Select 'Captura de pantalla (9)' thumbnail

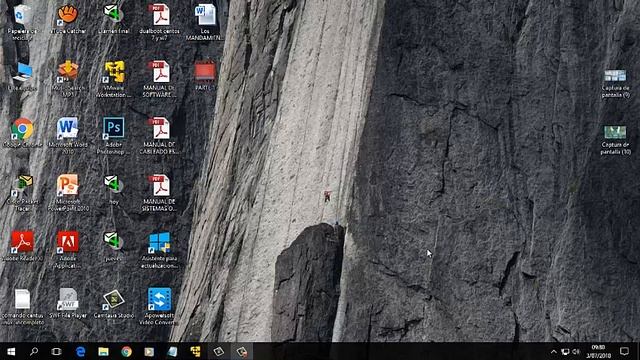[x=615, y=84]
